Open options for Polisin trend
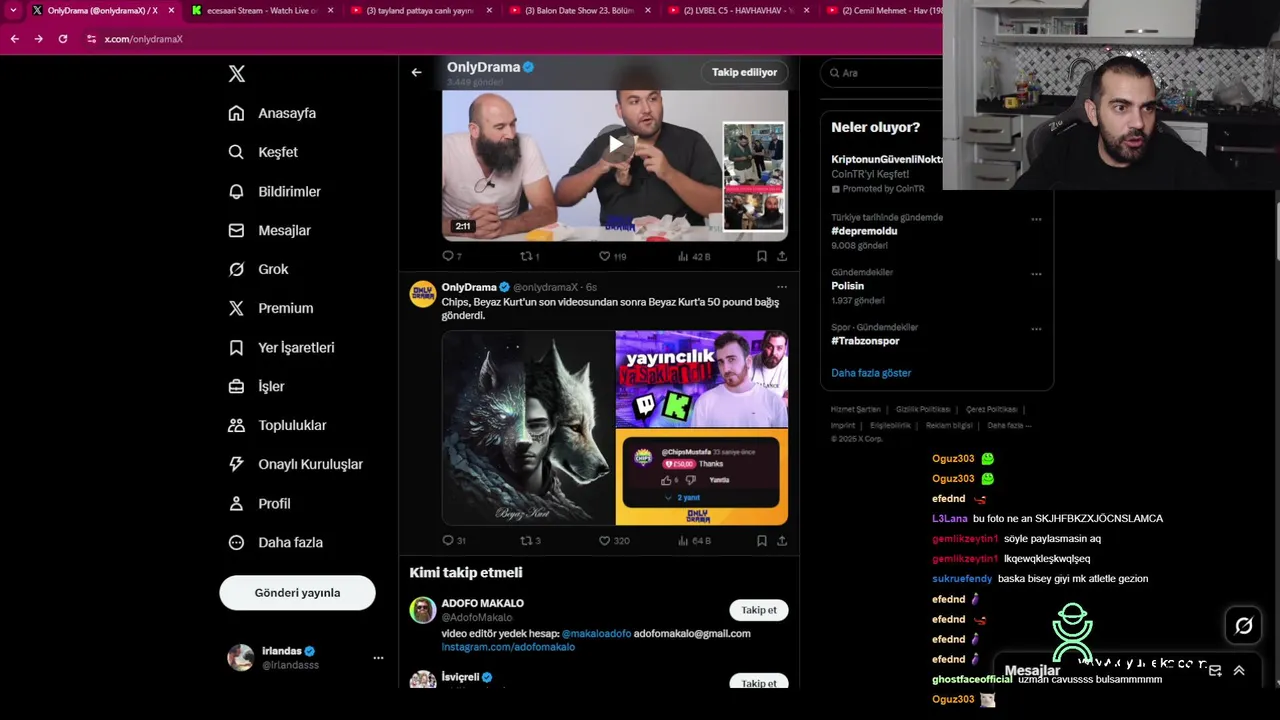The width and height of the screenshot is (1280, 720). coord(1036,274)
